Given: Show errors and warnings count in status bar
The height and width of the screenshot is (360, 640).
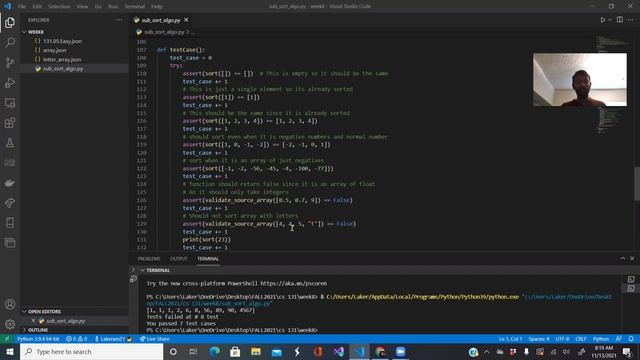Looking at the screenshot, I should 77,339.
